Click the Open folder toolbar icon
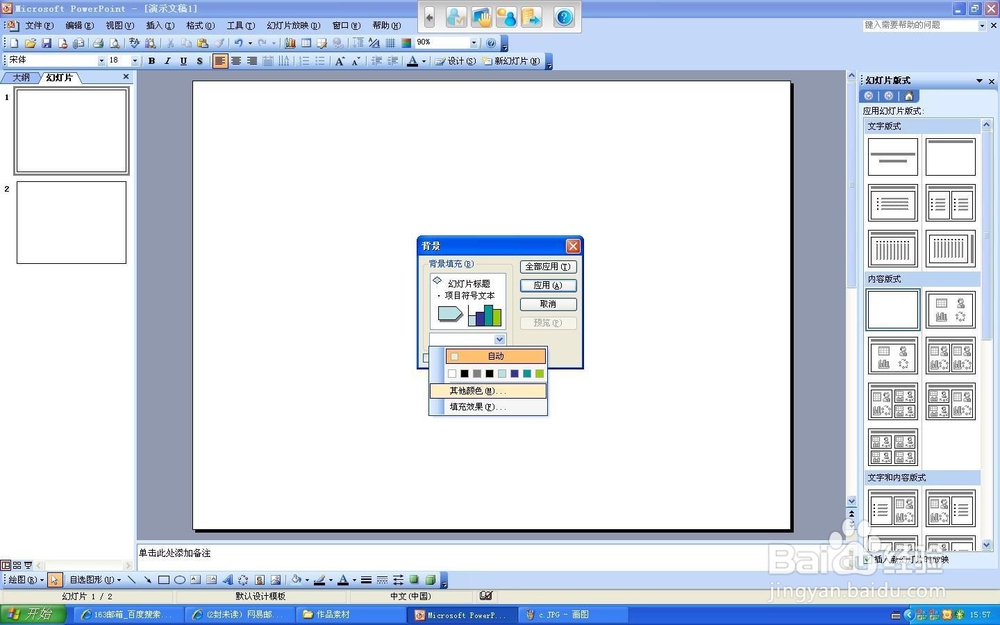The height and width of the screenshot is (625, 1000). (30, 43)
